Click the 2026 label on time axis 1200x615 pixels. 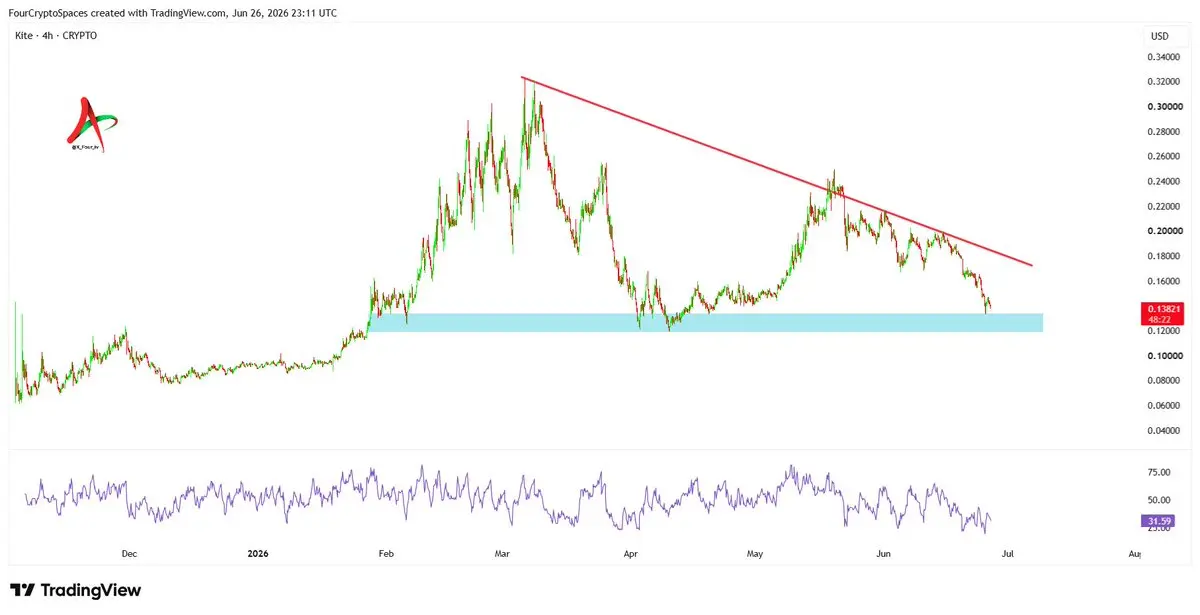point(259,553)
